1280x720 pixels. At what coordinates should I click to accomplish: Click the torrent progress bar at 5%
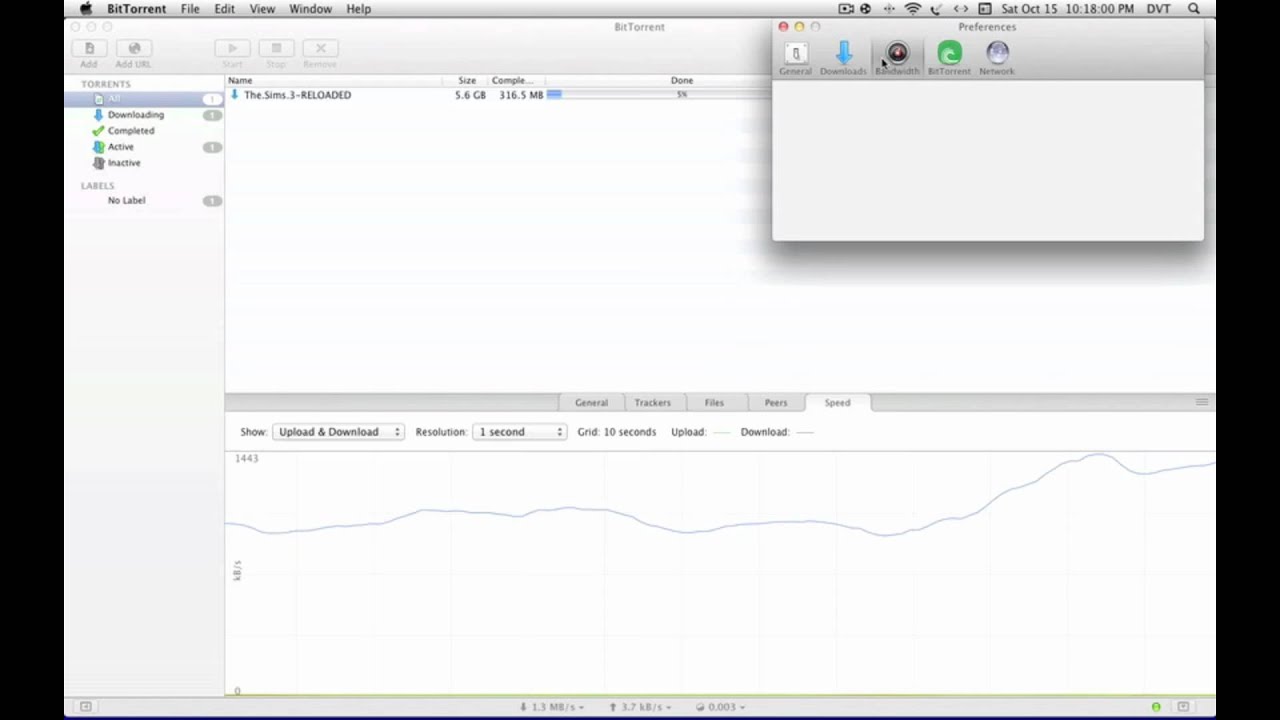click(658, 95)
